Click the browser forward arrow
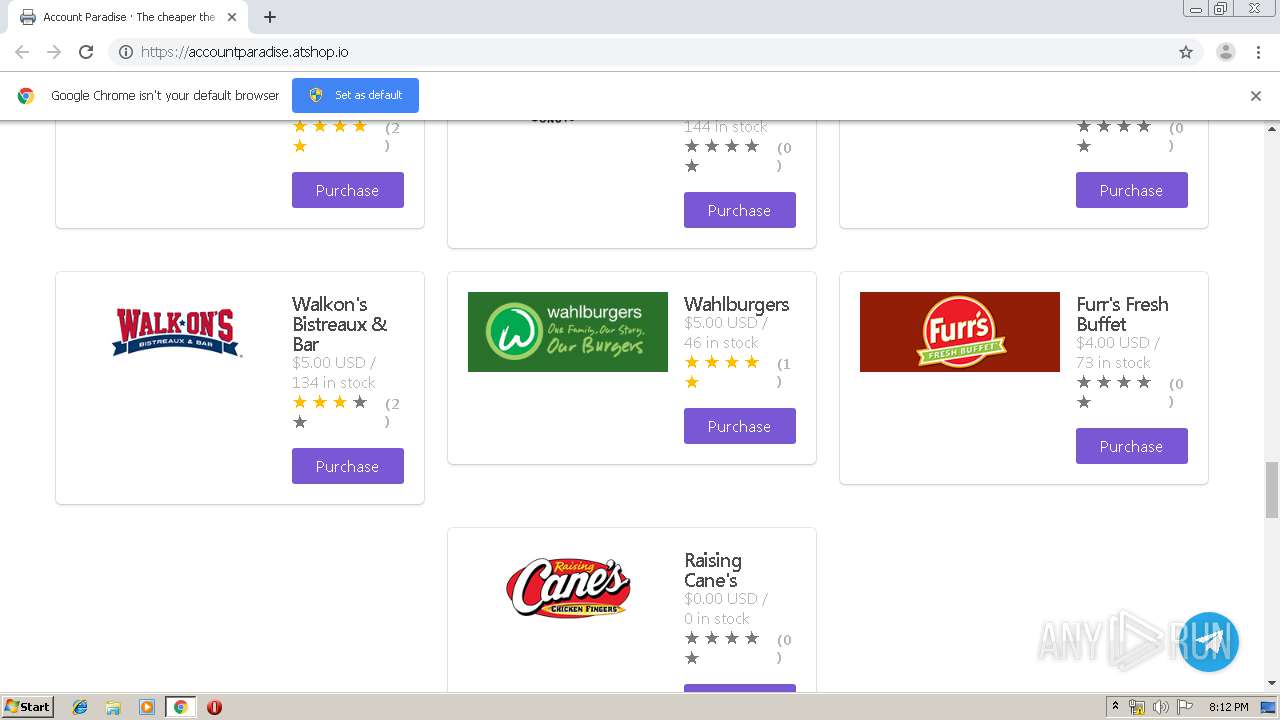The height and width of the screenshot is (720, 1280). tap(54, 52)
